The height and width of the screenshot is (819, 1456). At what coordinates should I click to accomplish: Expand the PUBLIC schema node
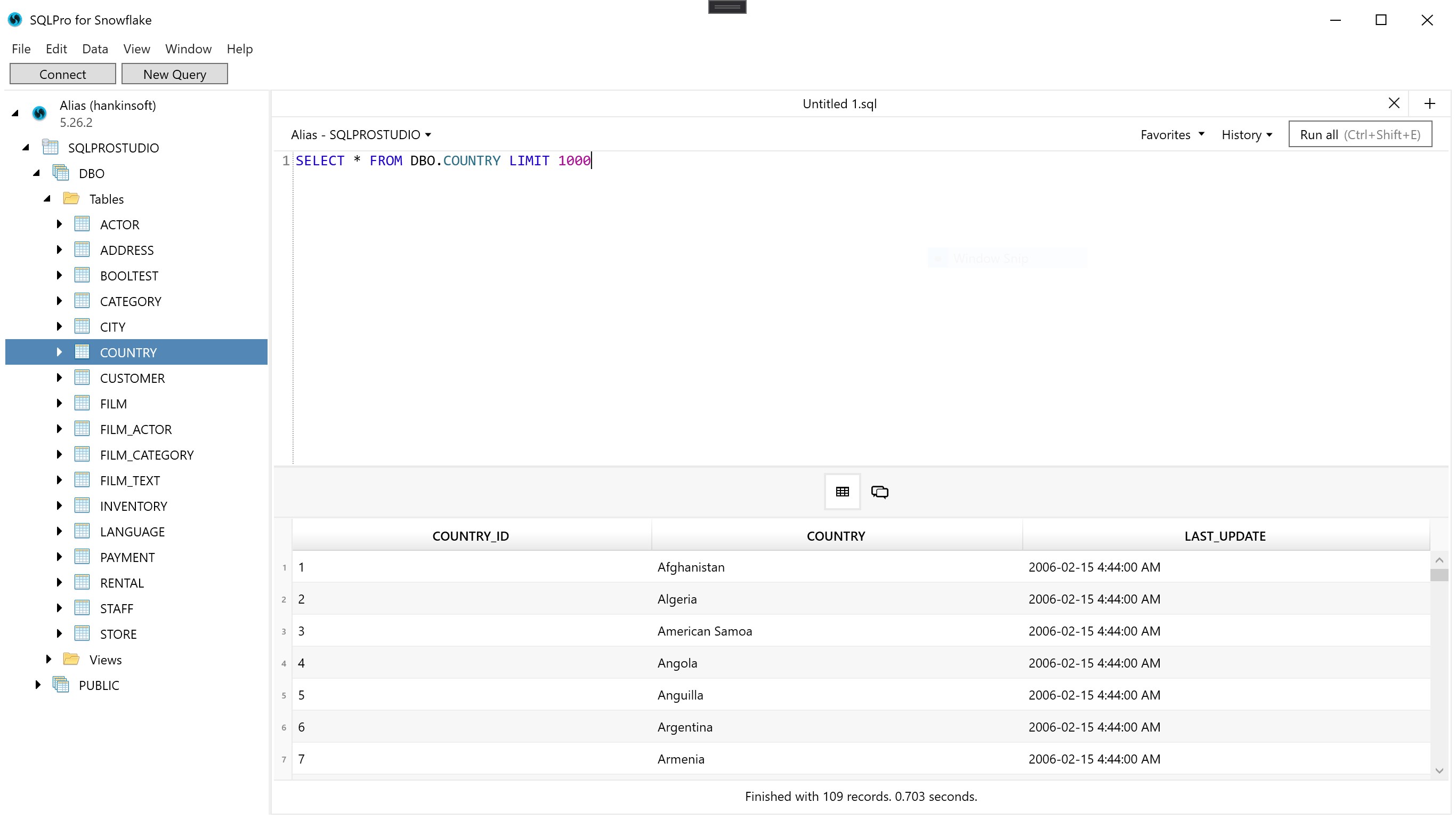coord(38,685)
